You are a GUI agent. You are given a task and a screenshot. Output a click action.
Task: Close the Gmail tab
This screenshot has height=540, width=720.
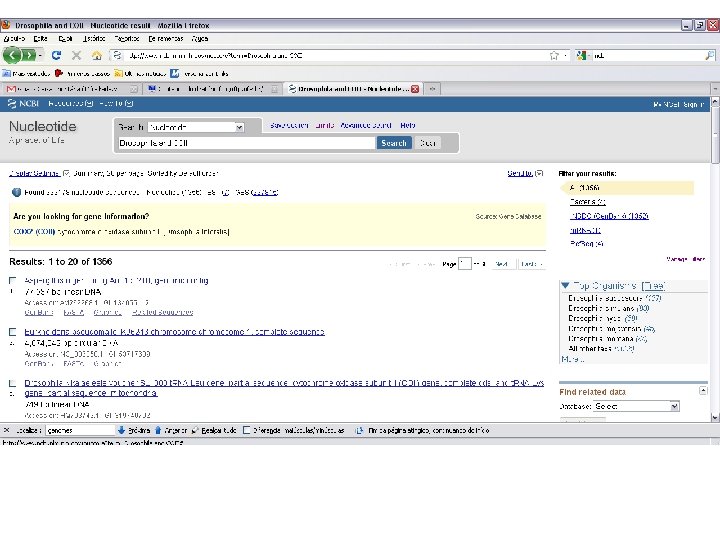134,89
